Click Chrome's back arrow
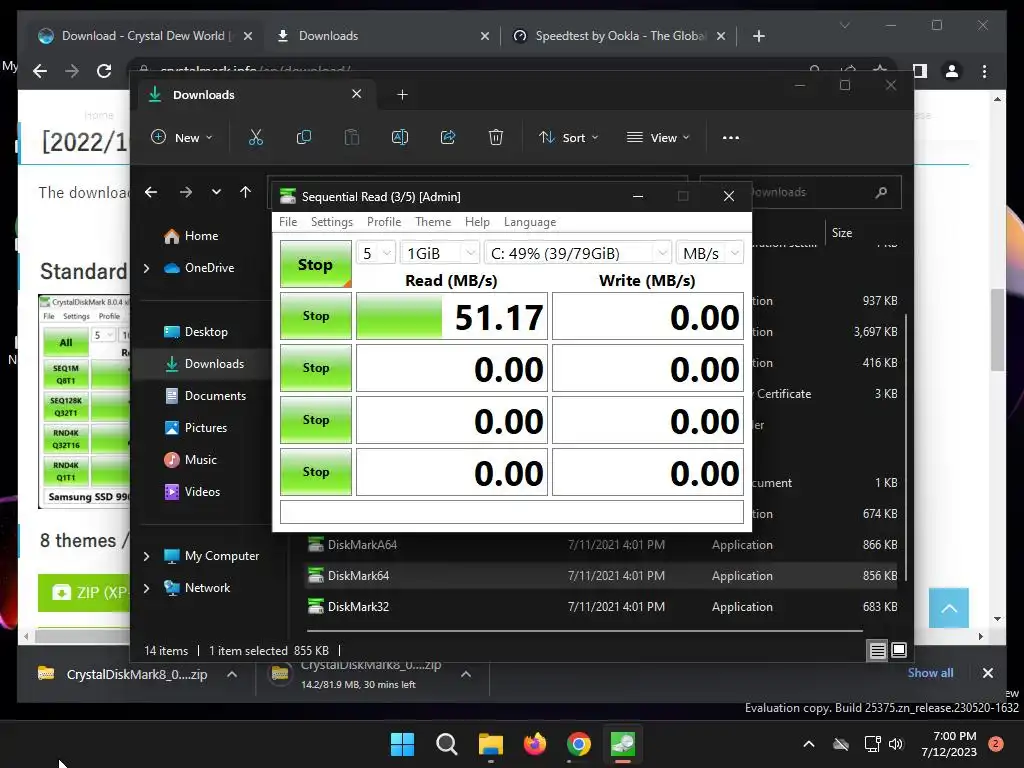 point(40,71)
